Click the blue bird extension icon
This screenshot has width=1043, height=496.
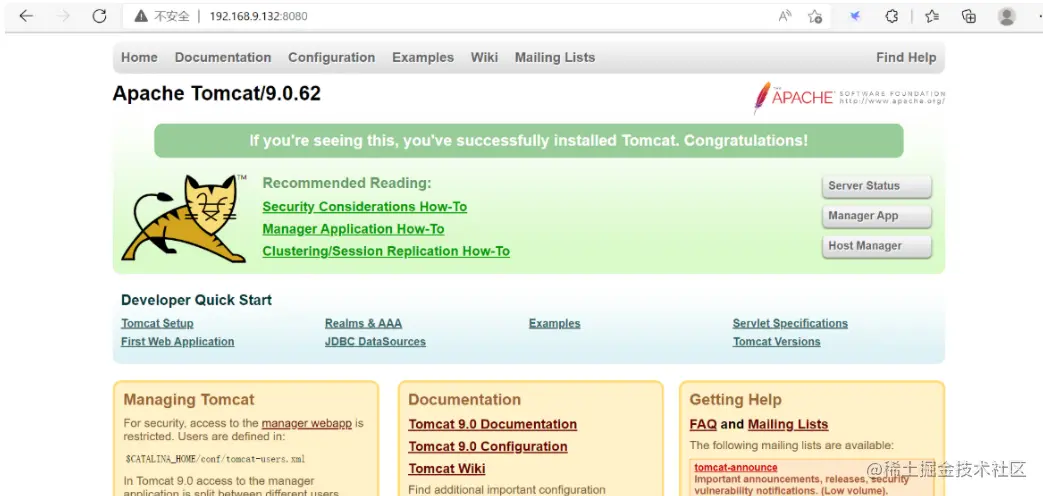coord(855,17)
